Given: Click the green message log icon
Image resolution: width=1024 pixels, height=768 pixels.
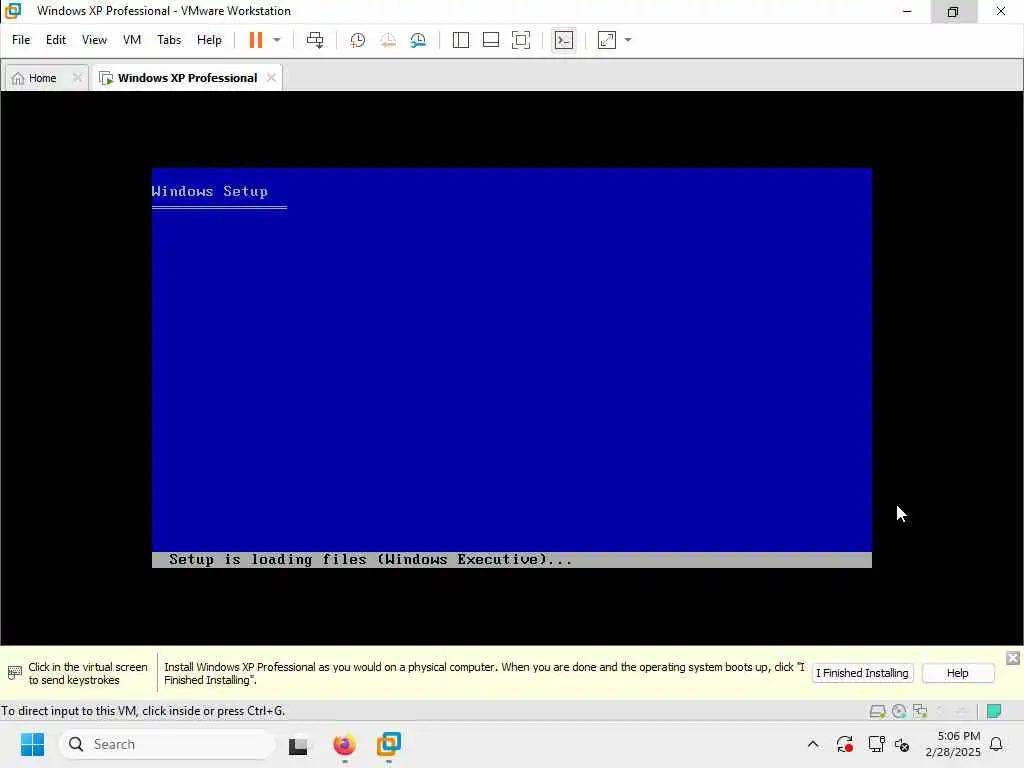Looking at the screenshot, I should (x=994, y=711).
